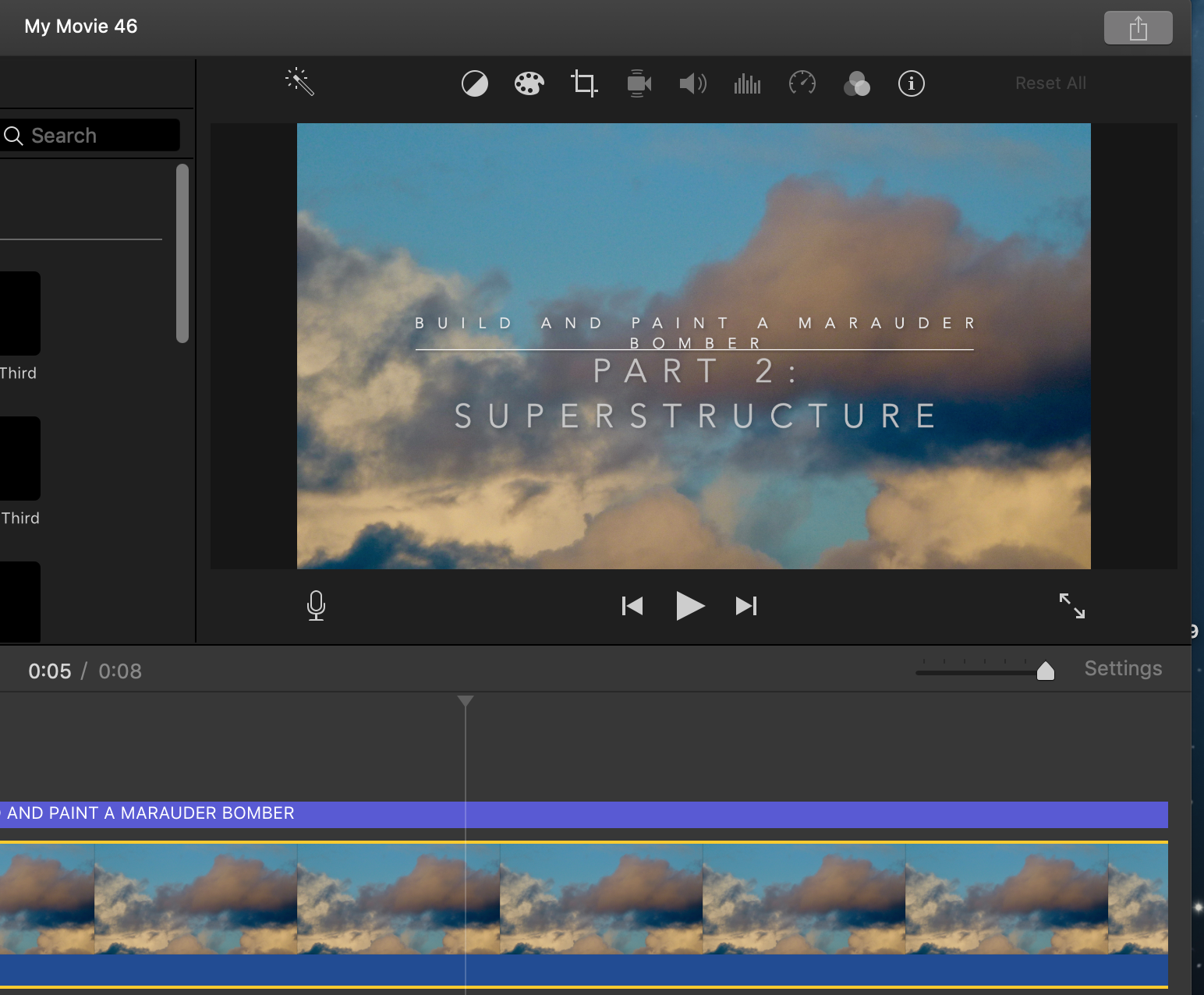The width and height of the screenshot is (1204, 995).
Task: Click the Search field in the browser
Action: [94, 136]
